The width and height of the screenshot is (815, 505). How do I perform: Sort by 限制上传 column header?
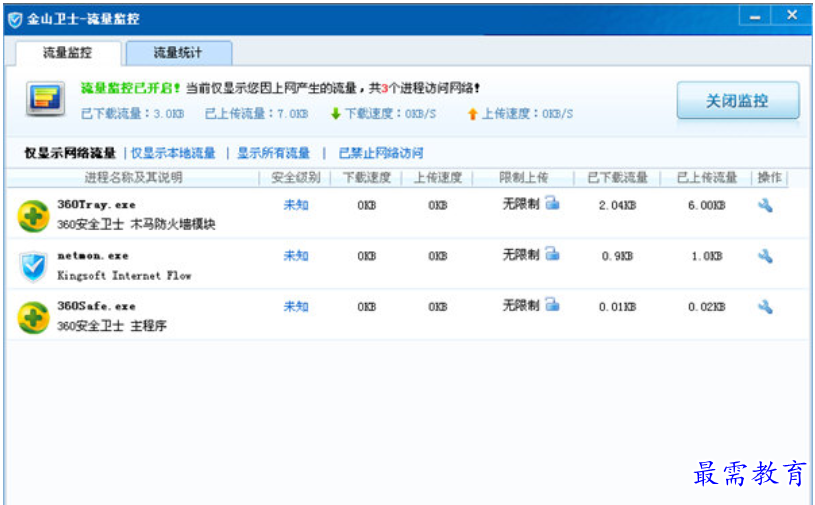pos(523,178)
